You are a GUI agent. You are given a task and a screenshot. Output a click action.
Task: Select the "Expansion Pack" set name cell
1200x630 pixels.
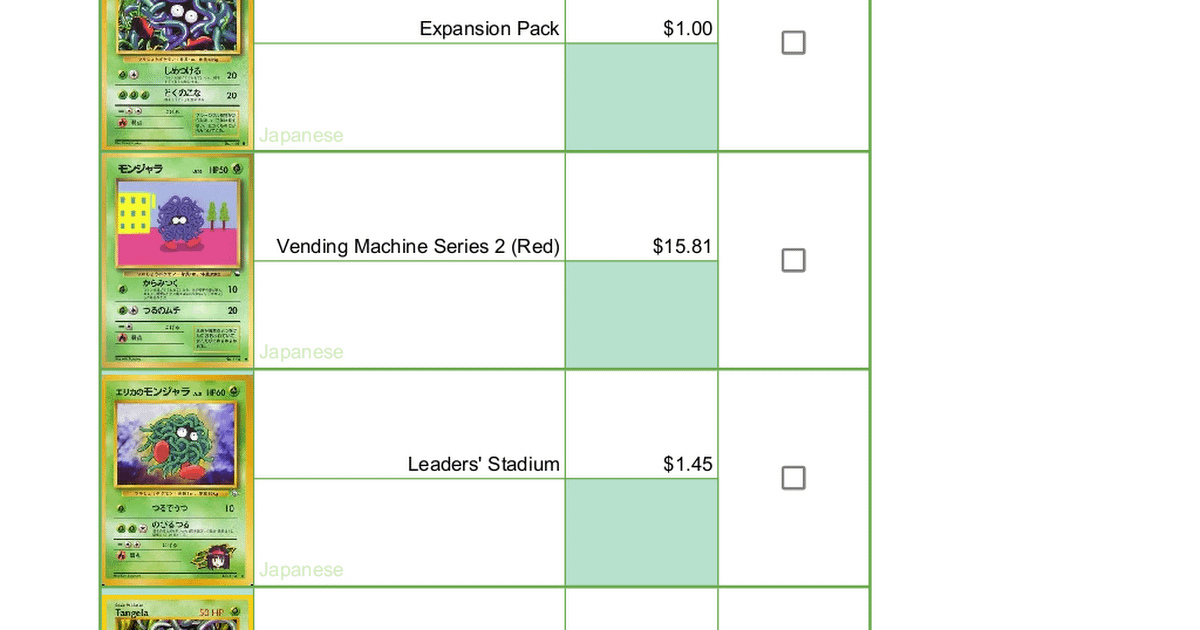pos(489,29)
